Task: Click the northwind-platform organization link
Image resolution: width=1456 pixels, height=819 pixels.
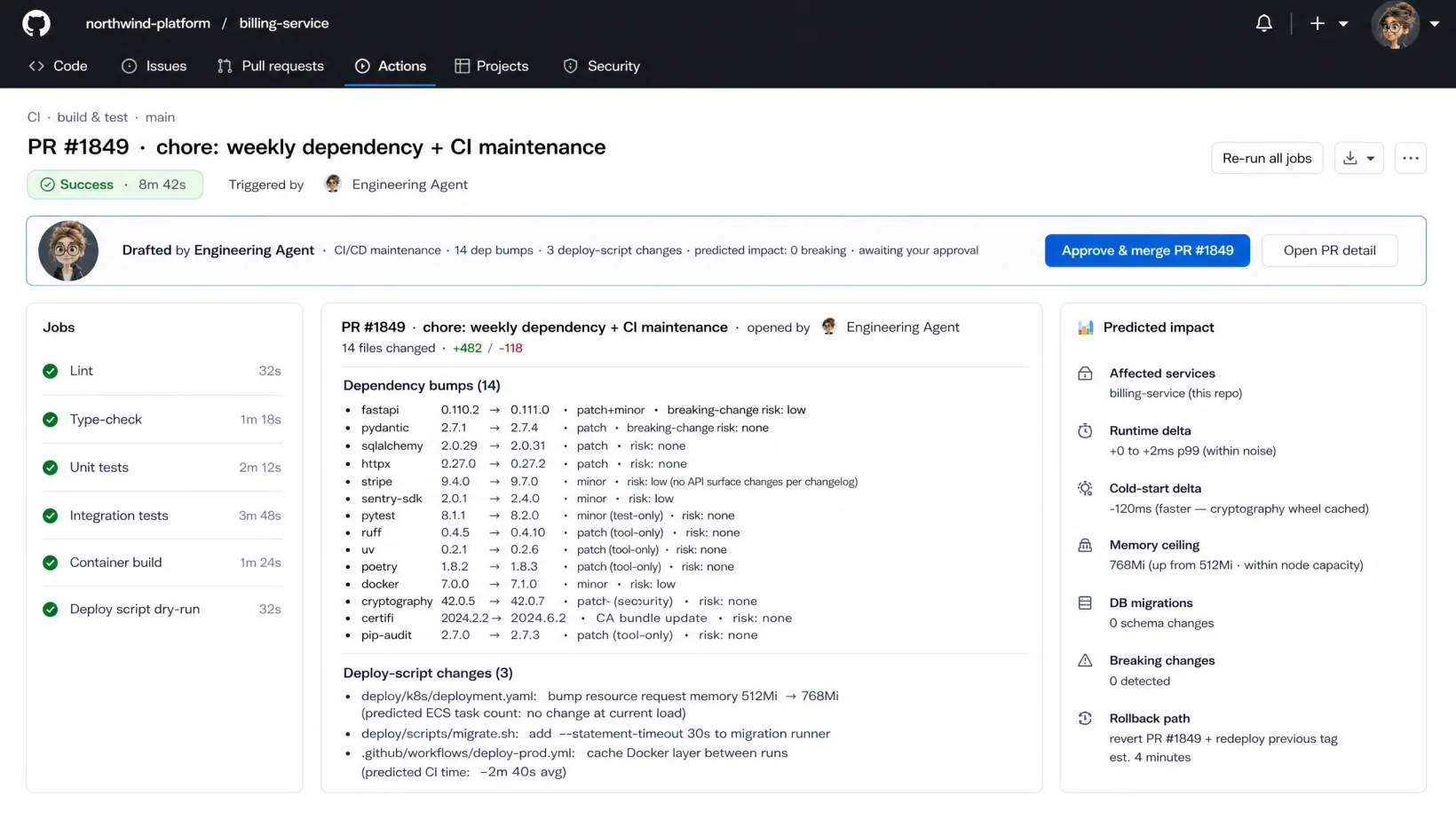Action: point(147,24)
